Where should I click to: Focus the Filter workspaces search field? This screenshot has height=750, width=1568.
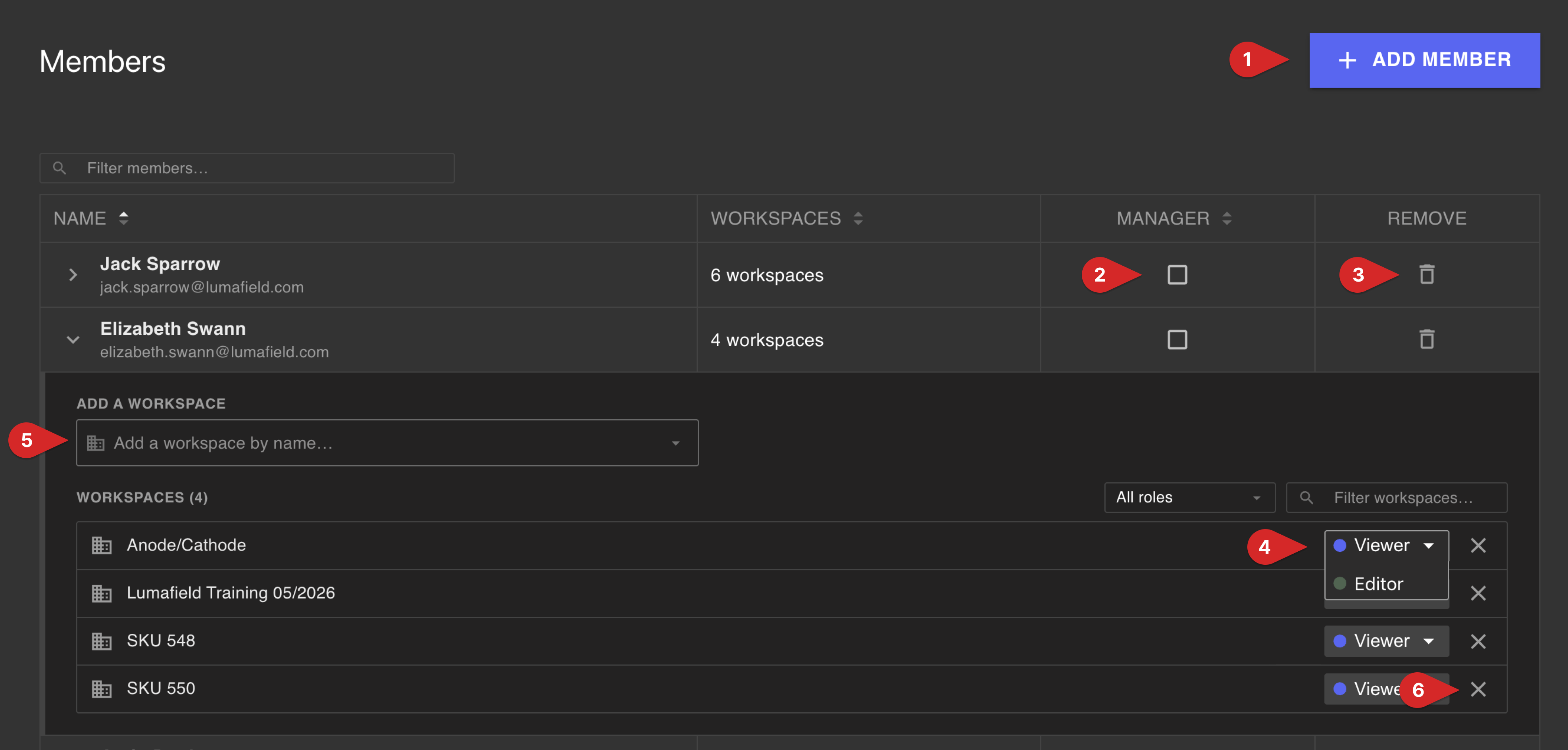coord(1396,498)
